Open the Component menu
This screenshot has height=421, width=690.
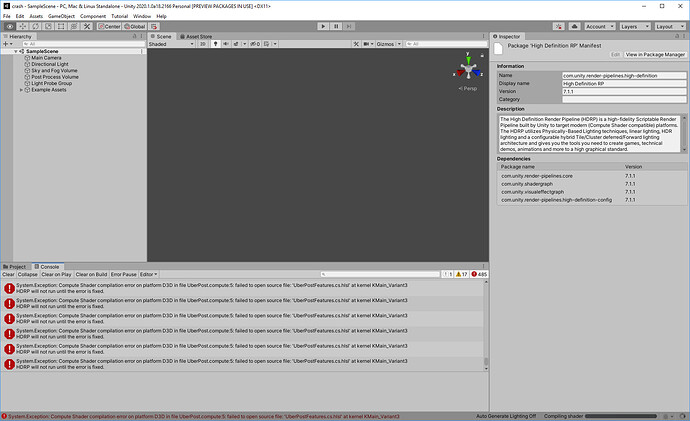pyautogui.click(x=93, y=16)
